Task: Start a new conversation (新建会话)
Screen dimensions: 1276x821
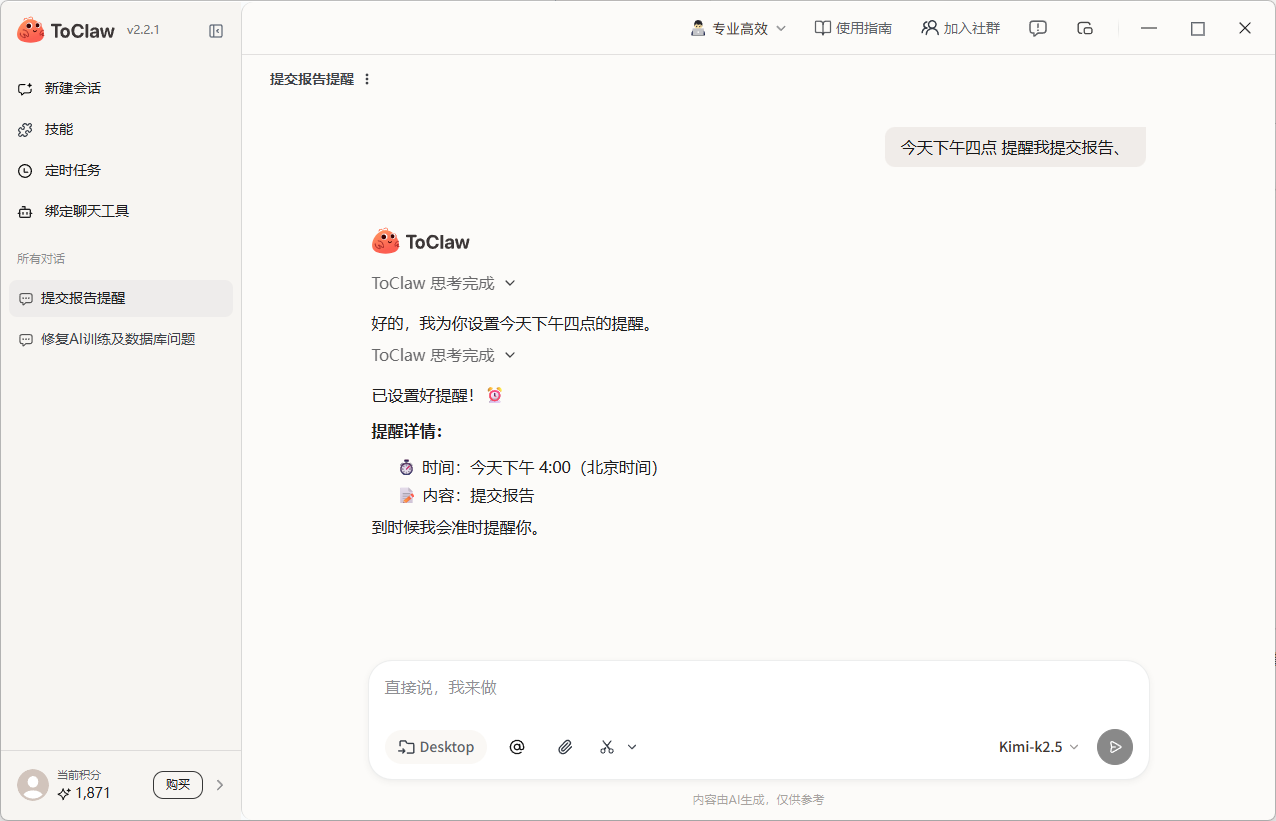Action: point(121,88)
